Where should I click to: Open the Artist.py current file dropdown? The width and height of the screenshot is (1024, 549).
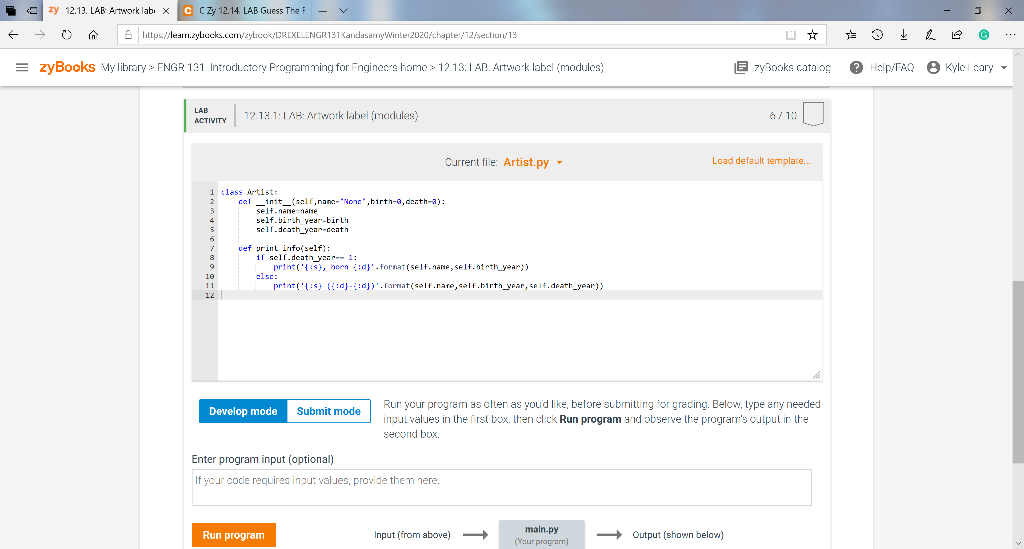532,162
